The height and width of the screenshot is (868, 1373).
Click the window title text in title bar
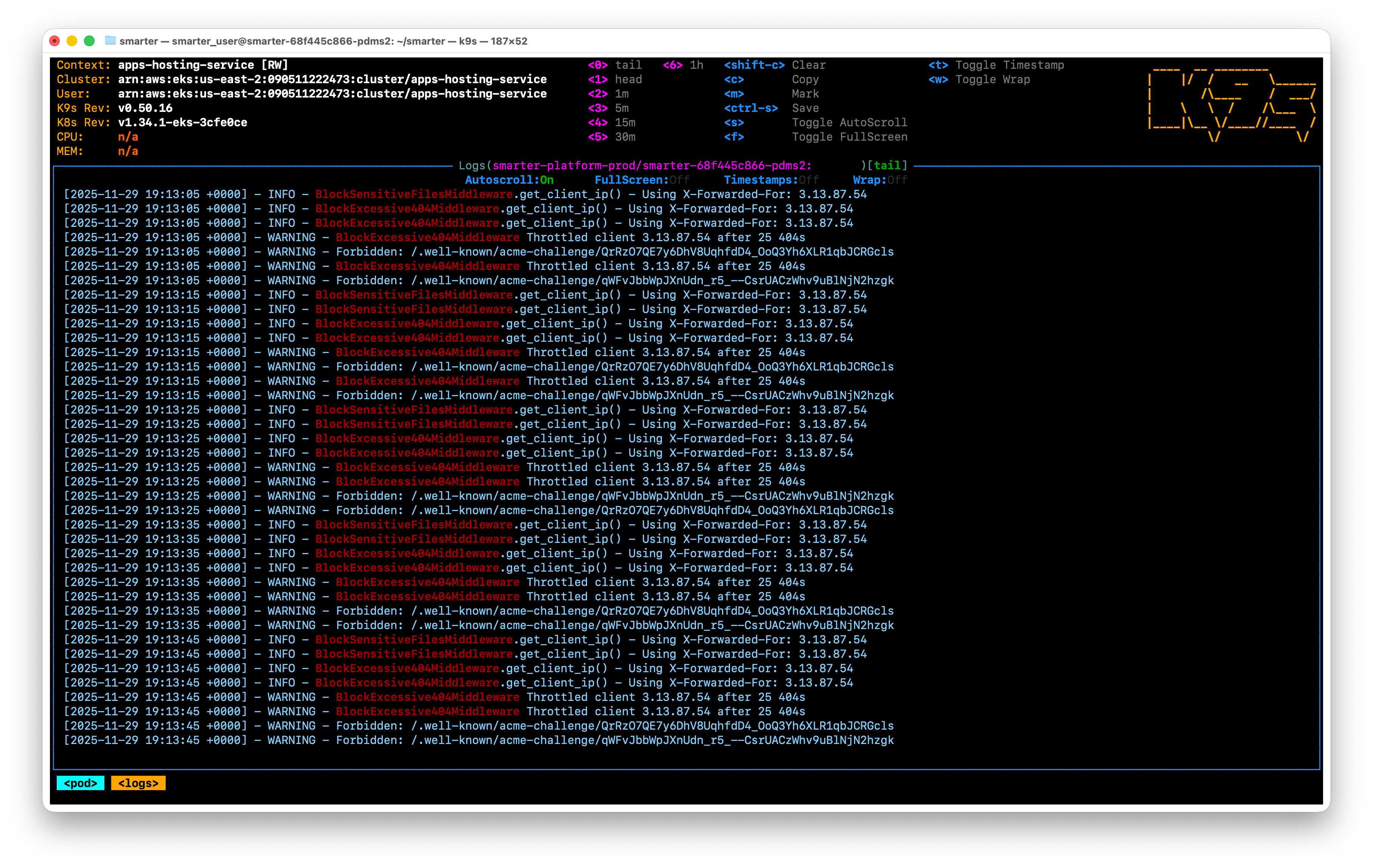tap(323, 41)
